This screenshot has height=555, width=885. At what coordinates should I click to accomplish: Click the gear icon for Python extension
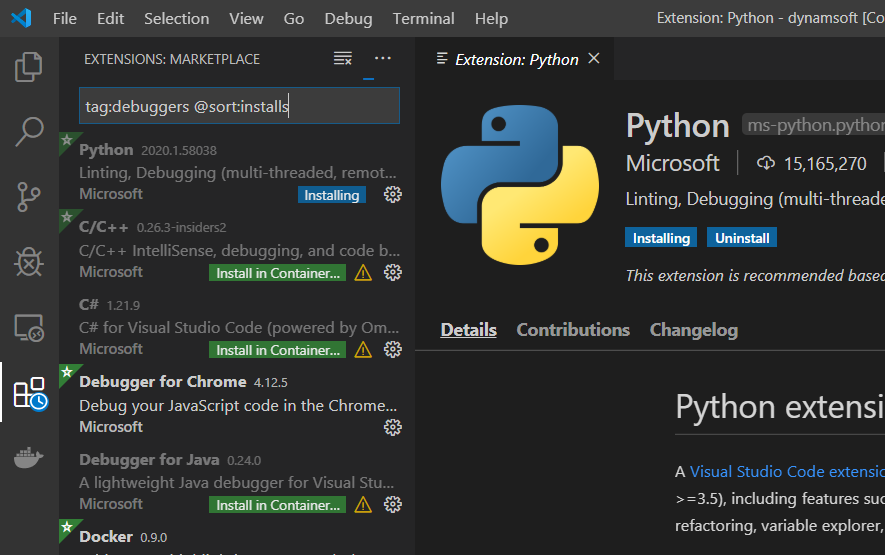[x=393, y=194]
